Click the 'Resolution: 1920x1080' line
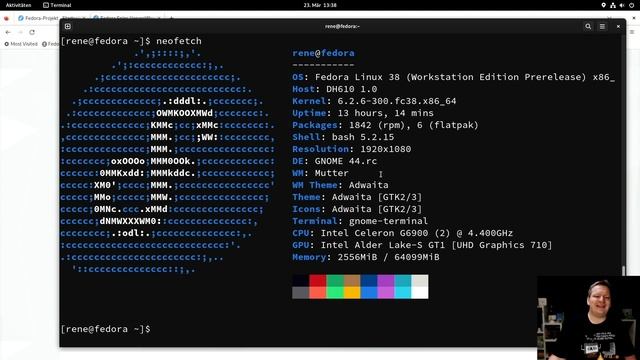The width and height of the screenshot is (640, 360). point(352,149)
